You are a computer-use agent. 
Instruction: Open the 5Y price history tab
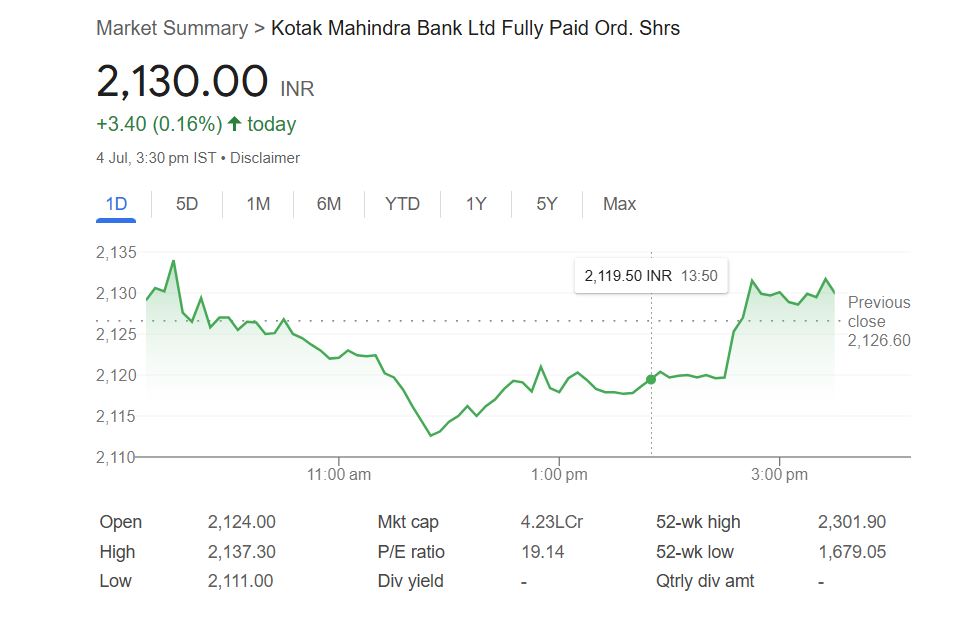pyautogui.click(x=546, y=204)
